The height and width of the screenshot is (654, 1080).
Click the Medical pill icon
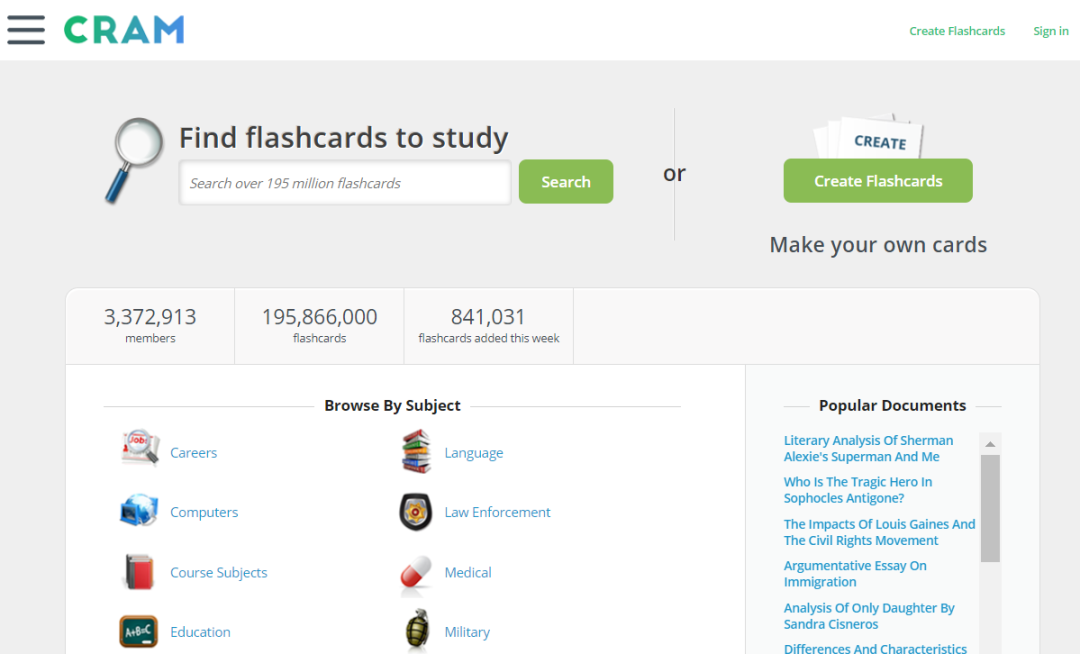click(416, 573)
